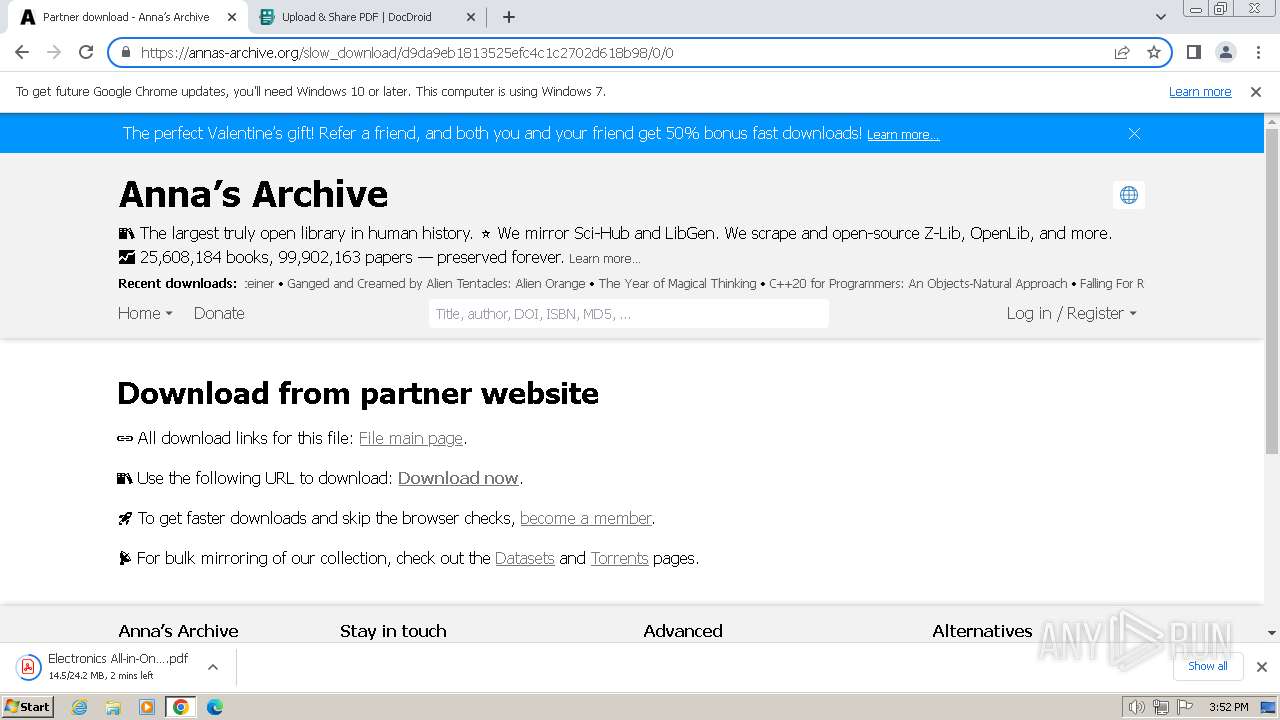Viewport: 1280px width, 720px height.
Task: Click the address bar URL
Action: [407, 53]
